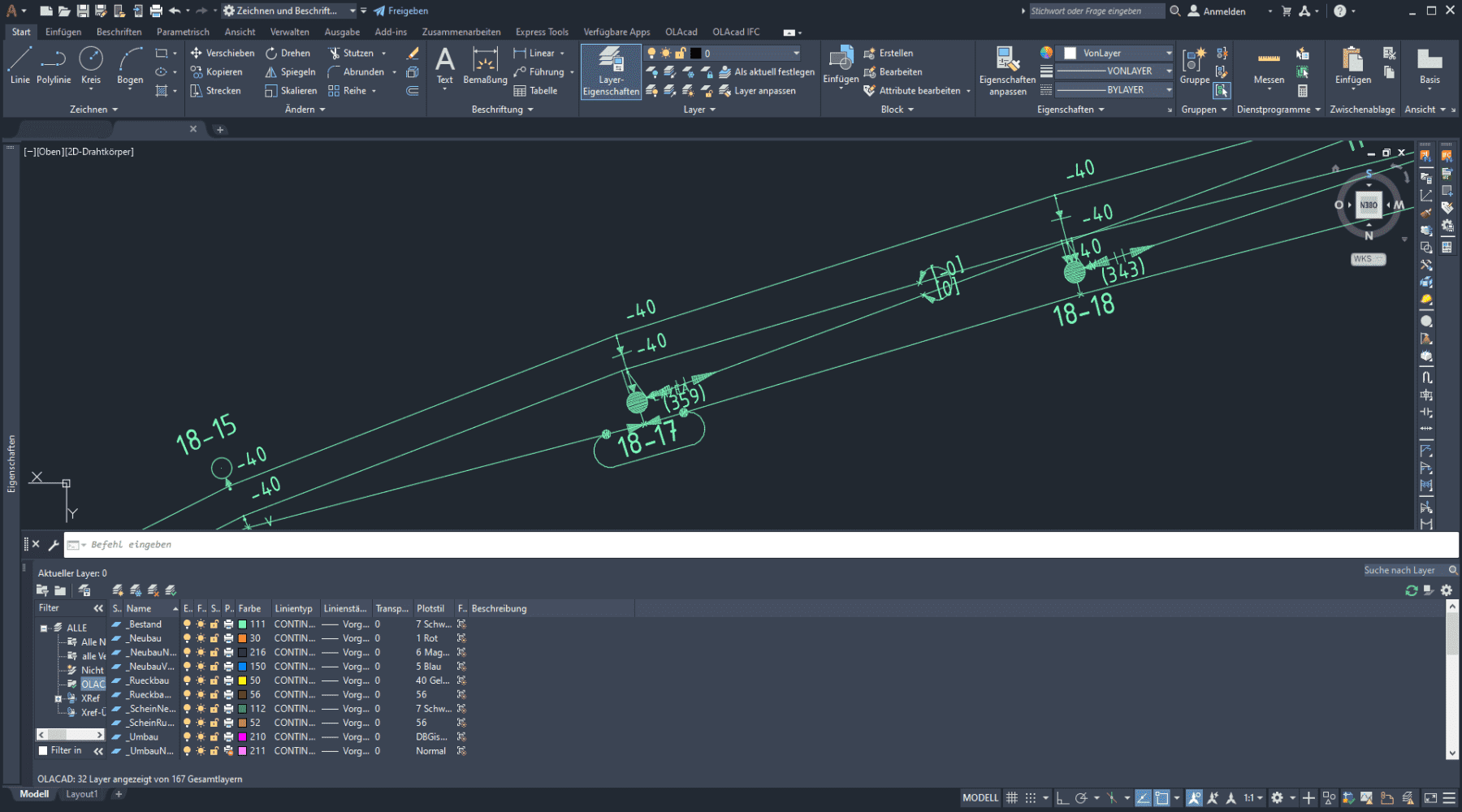This screenshot has width=1462, height=812.
Task: Click the Text annotation tool
Action: coord(444,65)
